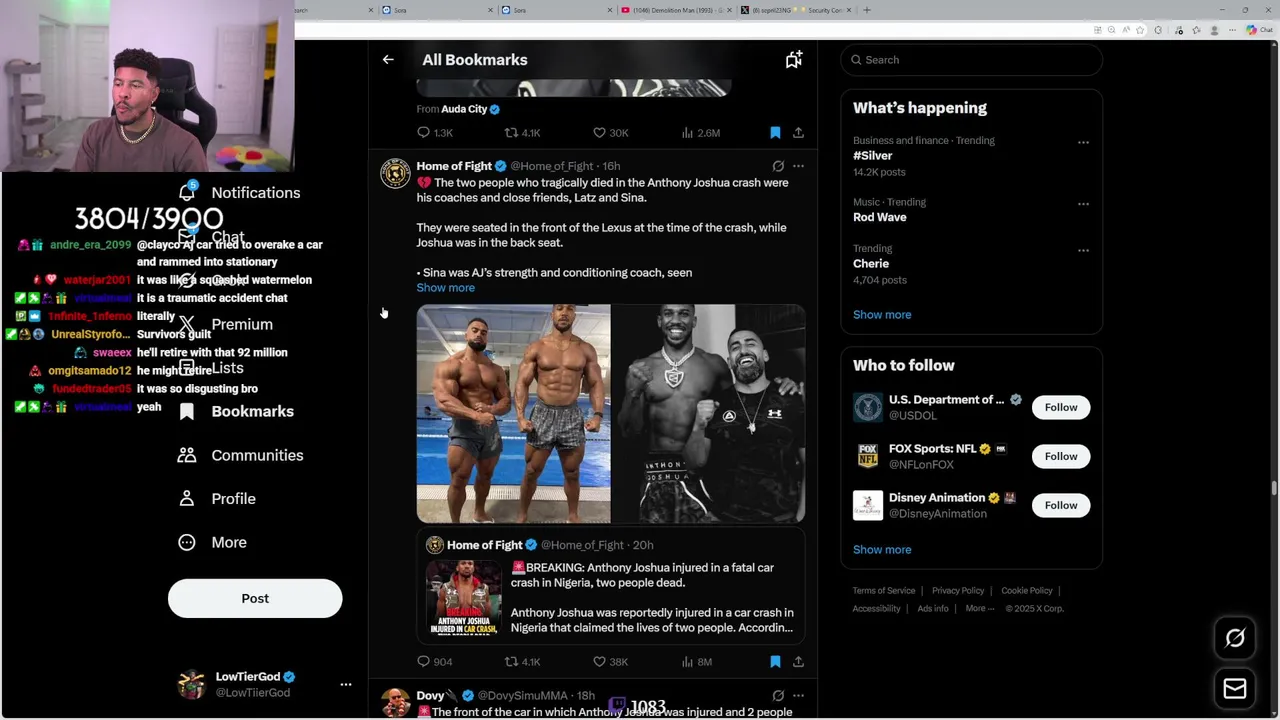Open the bookmark folders icon in header

click(794, 60)
